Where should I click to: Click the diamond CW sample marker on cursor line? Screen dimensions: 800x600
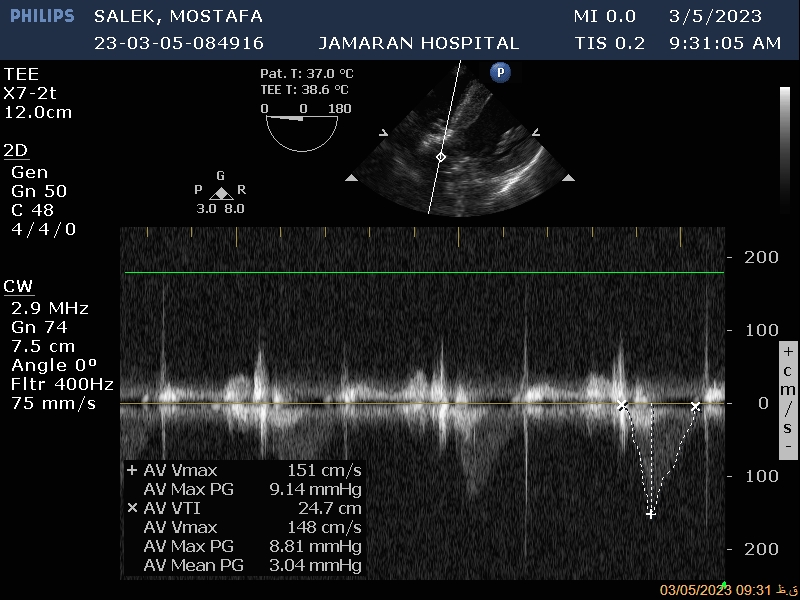[x=440, y=157]
